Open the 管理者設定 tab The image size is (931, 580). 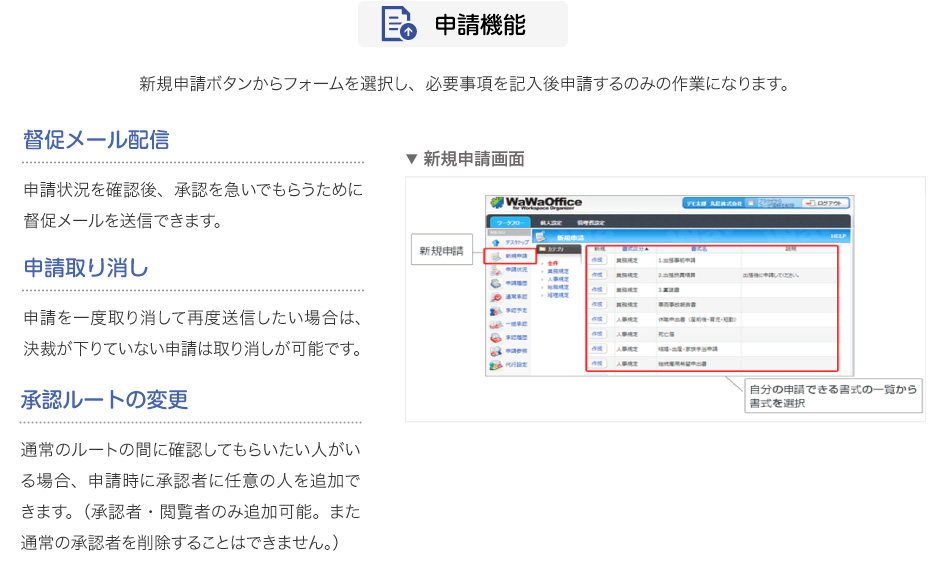pos(592,223)
